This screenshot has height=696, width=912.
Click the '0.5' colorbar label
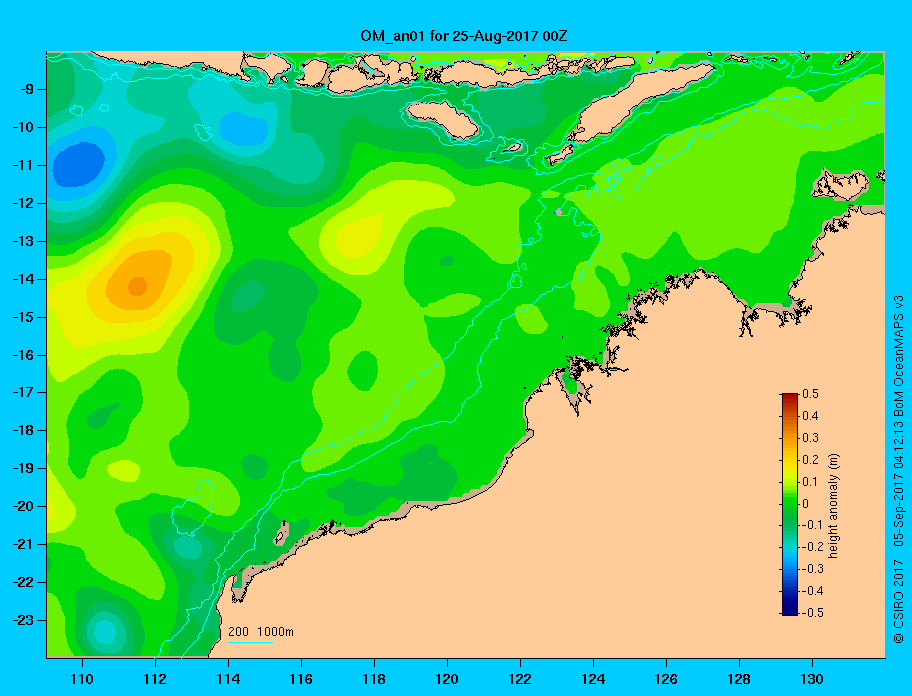[x=811, y=394]
